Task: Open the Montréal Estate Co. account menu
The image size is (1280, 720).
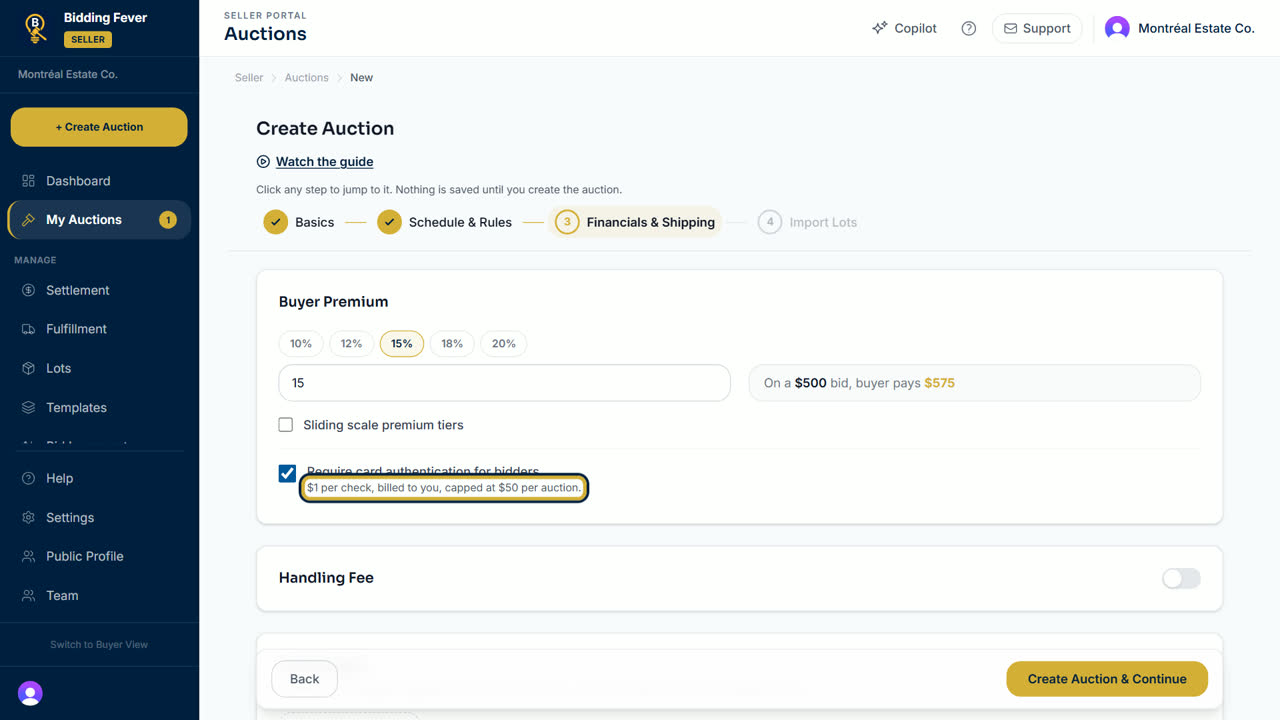Action: click(1179, 28)
